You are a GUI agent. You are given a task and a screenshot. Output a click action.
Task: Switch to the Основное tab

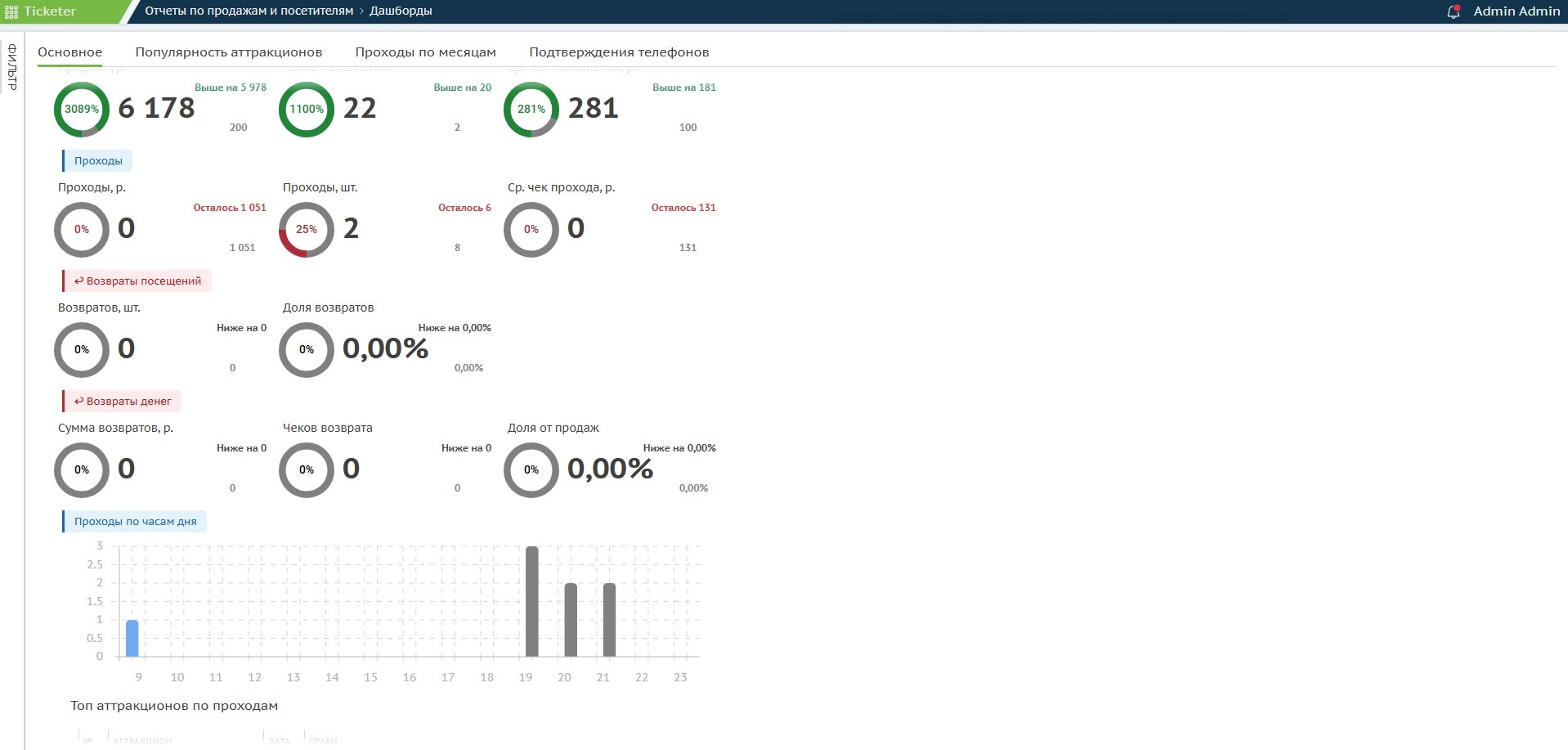click(x=70, y=52)
